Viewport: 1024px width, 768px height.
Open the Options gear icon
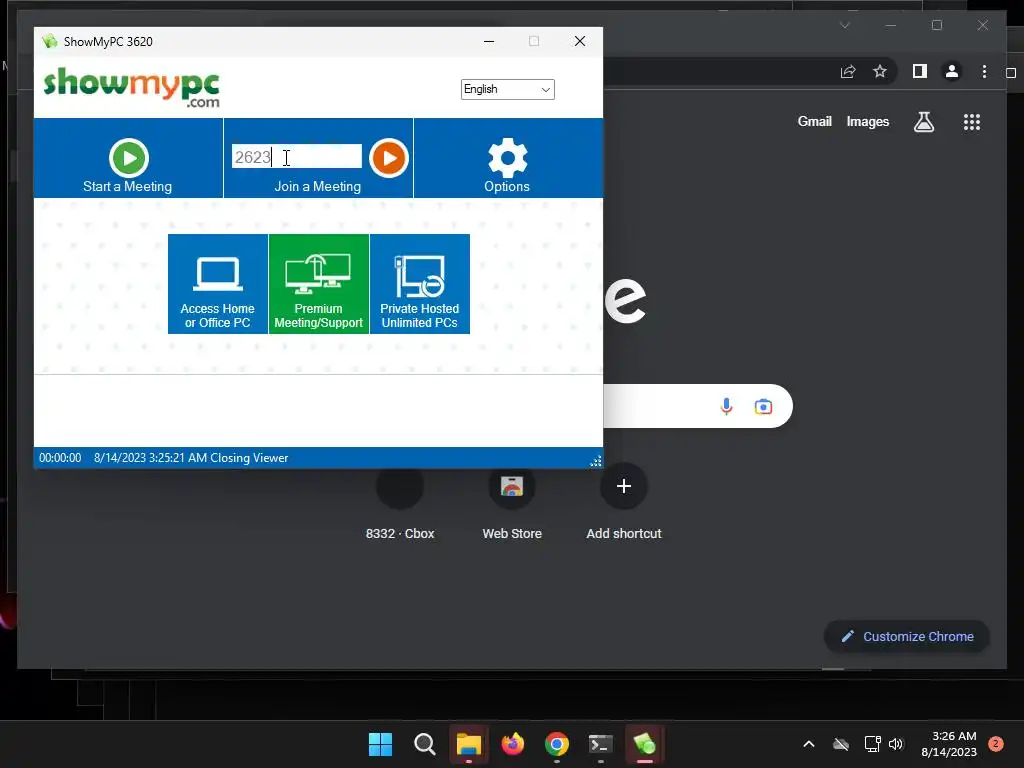click(x=507, y=157)
